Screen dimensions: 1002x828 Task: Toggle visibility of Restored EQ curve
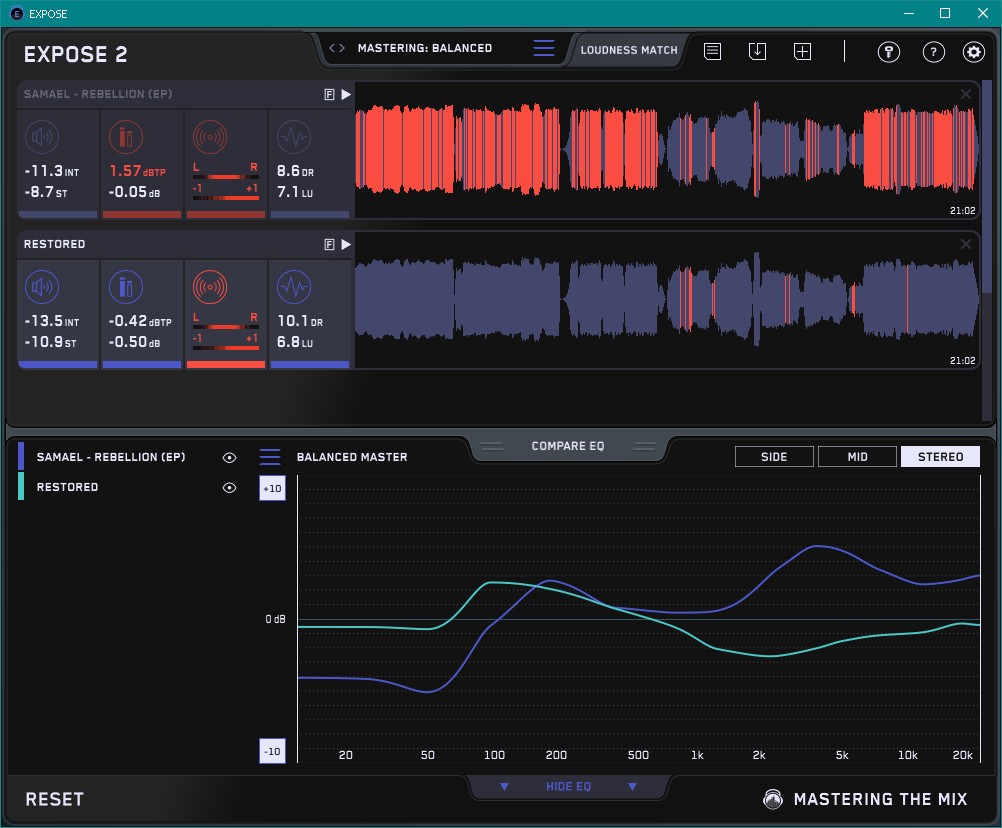(230, 487)
